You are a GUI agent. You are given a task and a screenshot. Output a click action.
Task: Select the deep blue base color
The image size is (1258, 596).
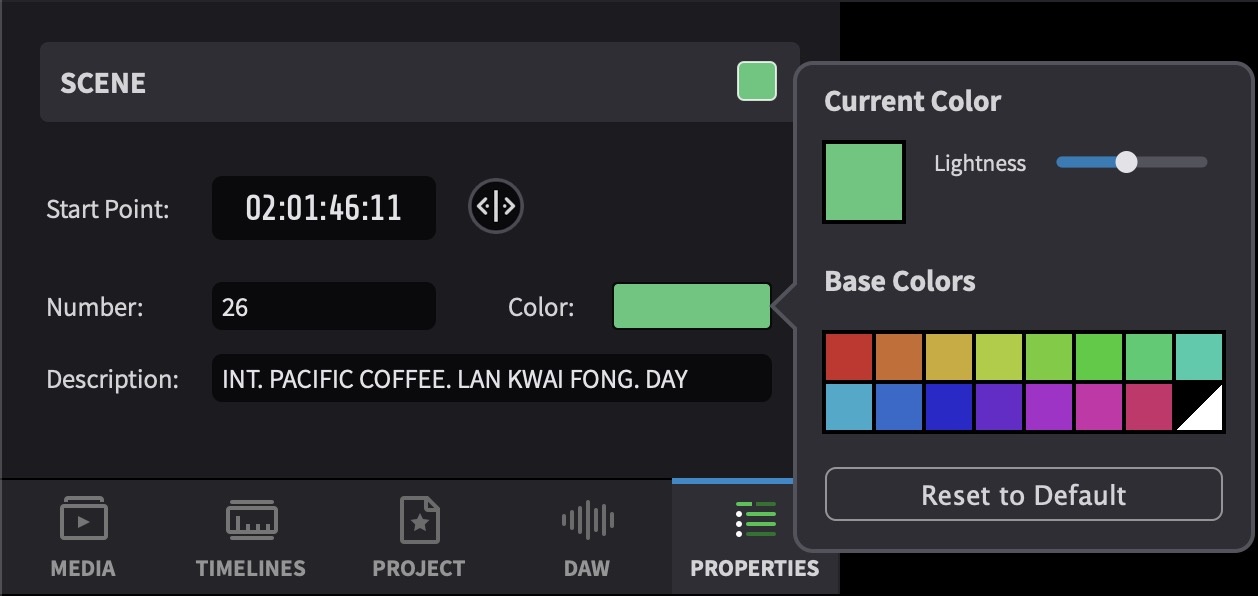(x=949, y=407)
